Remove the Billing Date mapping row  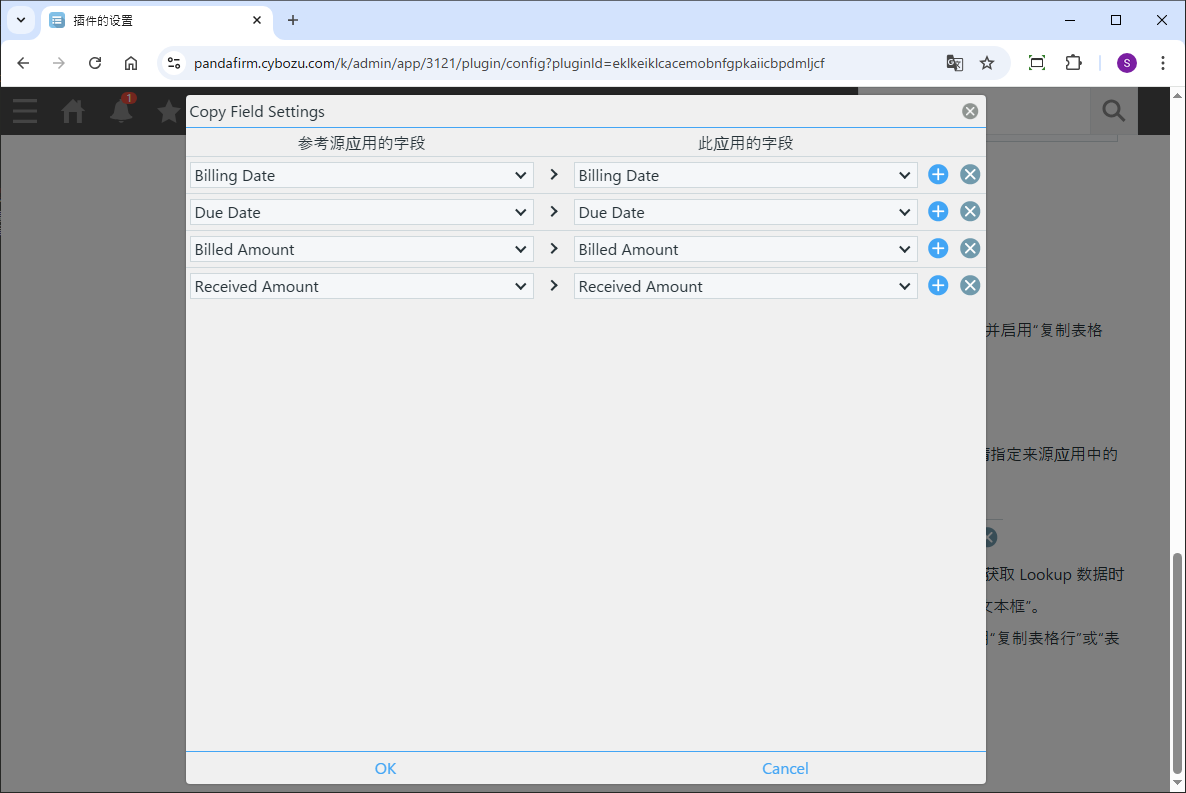pyautogui.click(x=970, y=175)
